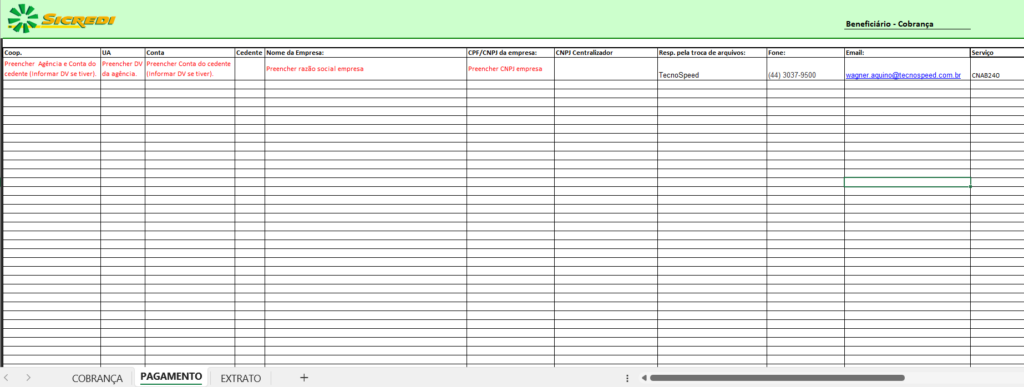Select the Nome da Empresa header cell

[x=366, y=52]
